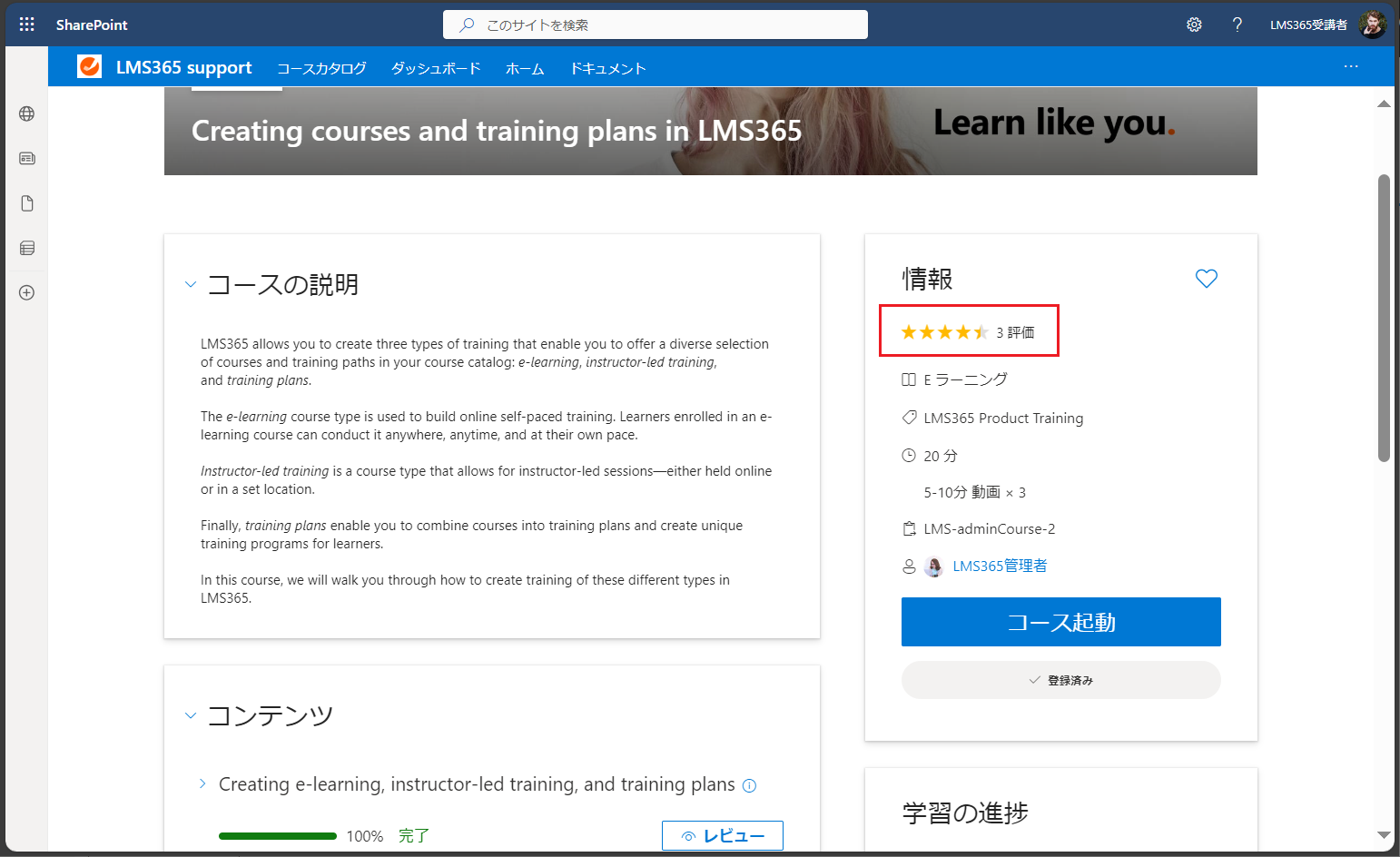Click the clock icon next to 20 分
The width and height of the screenshot is (1400, 857).
point(909,456)
